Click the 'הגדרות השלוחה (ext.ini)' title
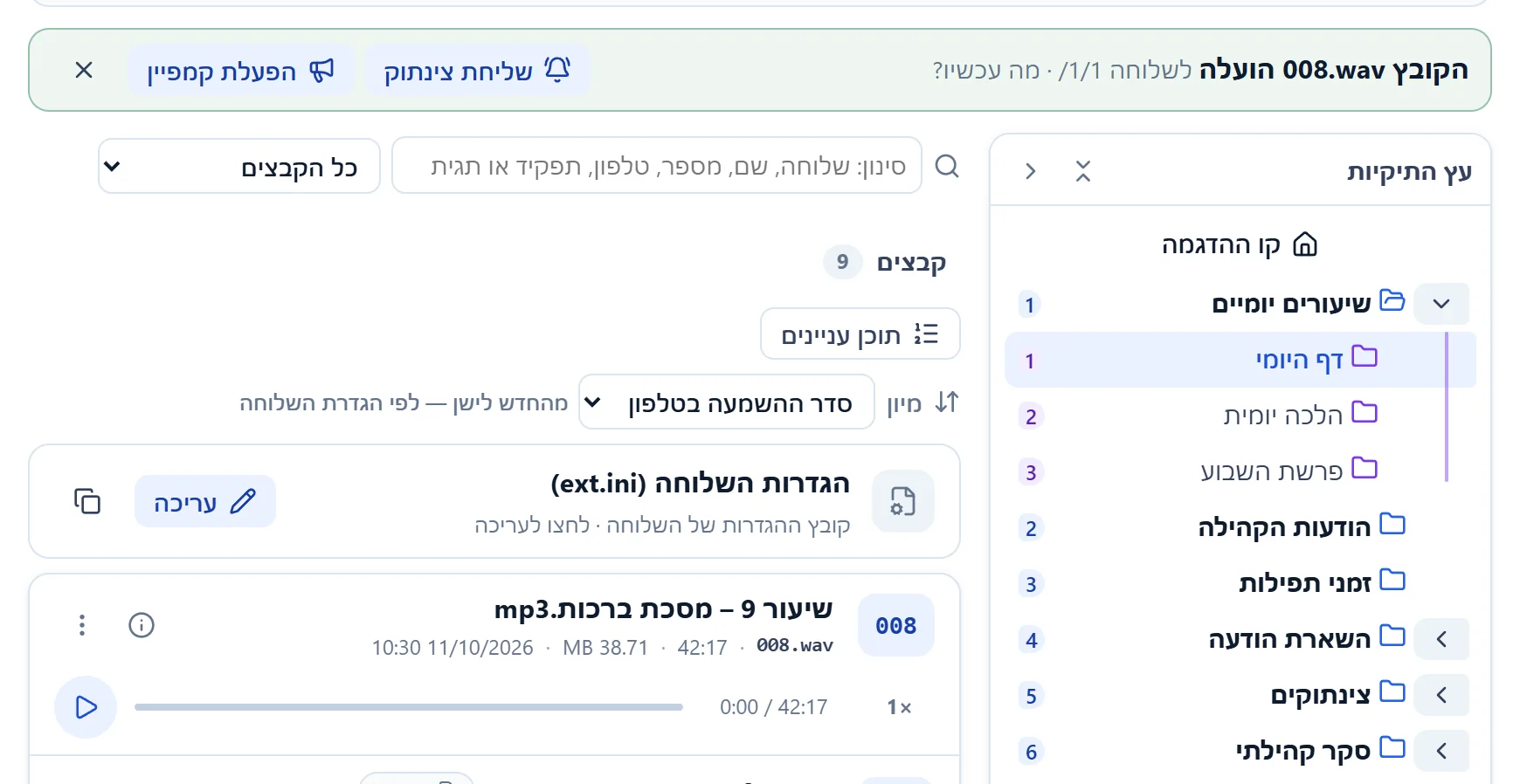This screenshot has height=784, width=1520. [700, 484]
